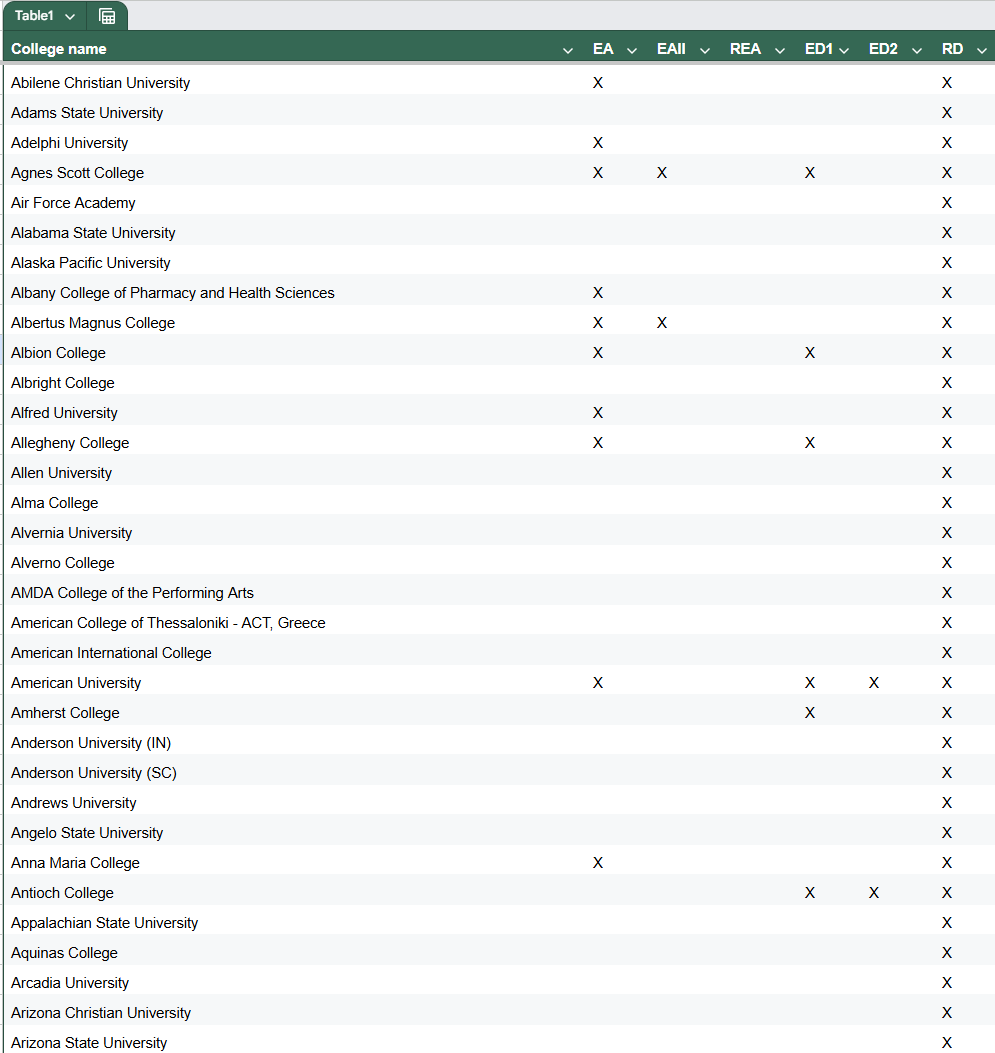This screenshot has width=995, height=1053.
Task: Select the EA X for Abilene Christian University
Action: [598, 83]
